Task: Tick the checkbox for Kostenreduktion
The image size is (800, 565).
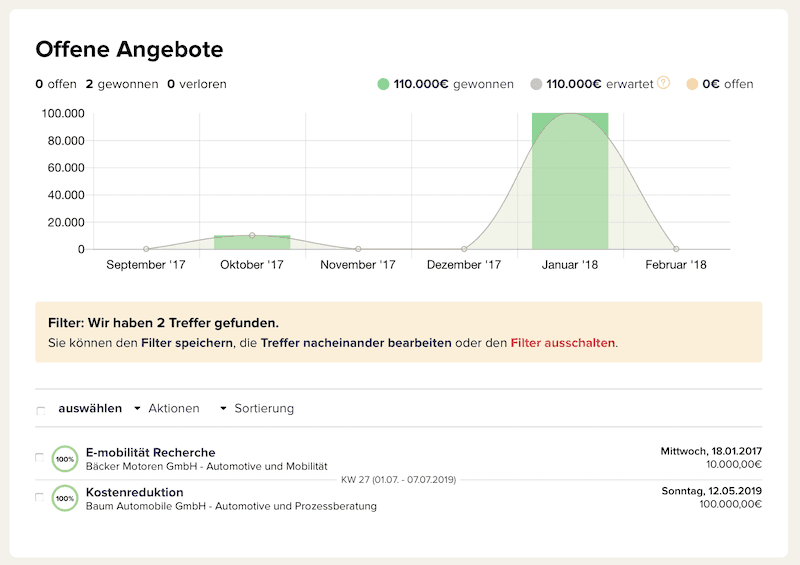Action: click(40, 497)
